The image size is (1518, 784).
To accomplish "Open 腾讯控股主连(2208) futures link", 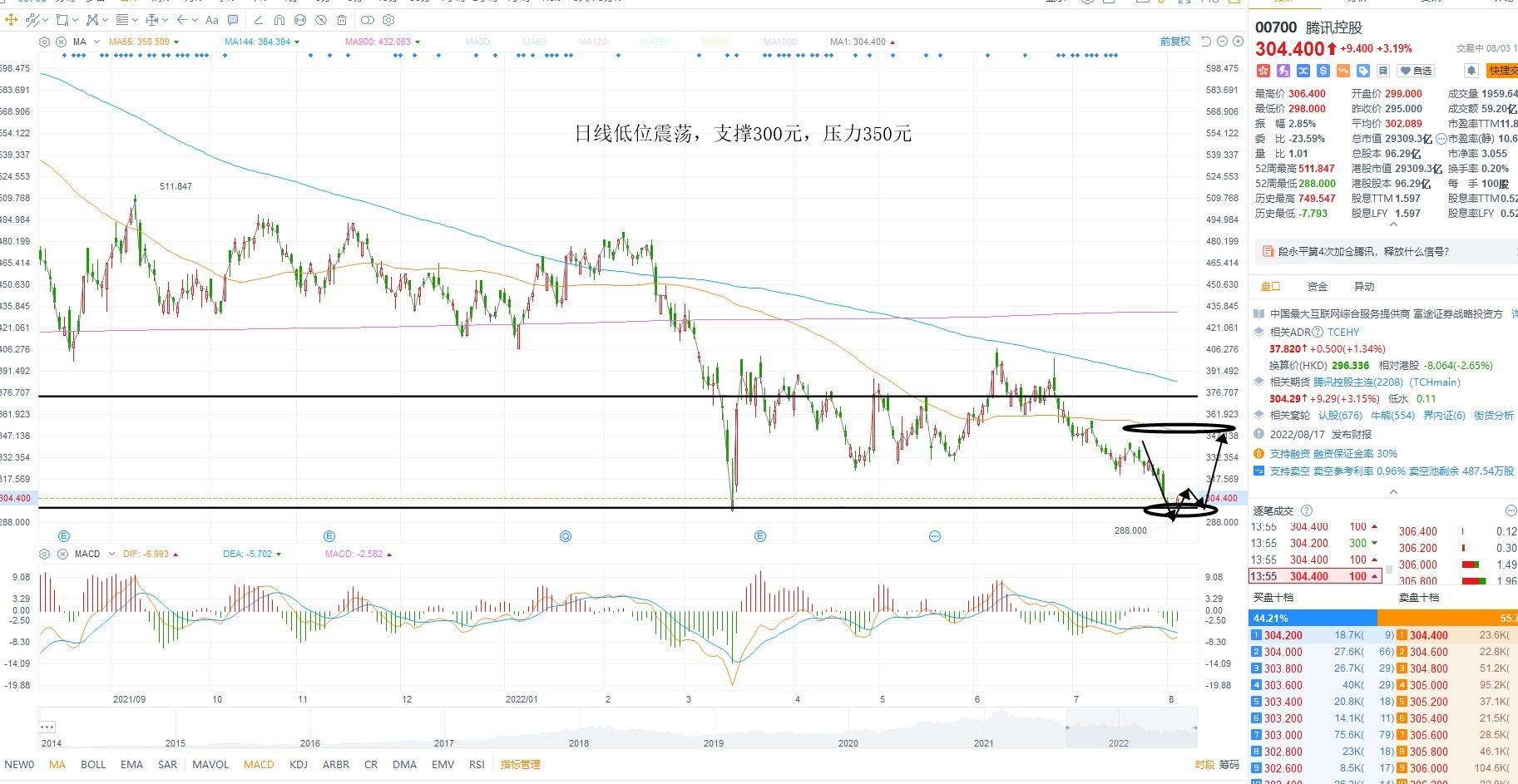I will point(1359,382).
